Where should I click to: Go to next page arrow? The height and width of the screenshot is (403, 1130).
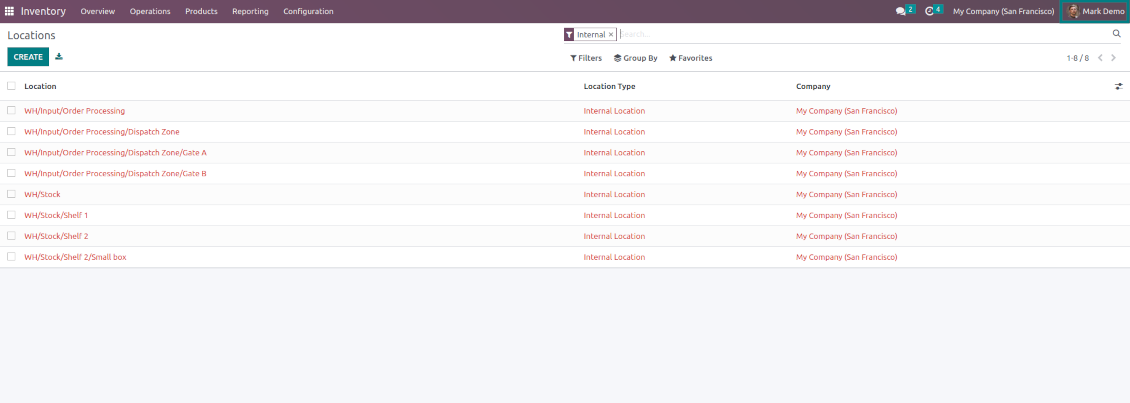tap(1114, 58)
